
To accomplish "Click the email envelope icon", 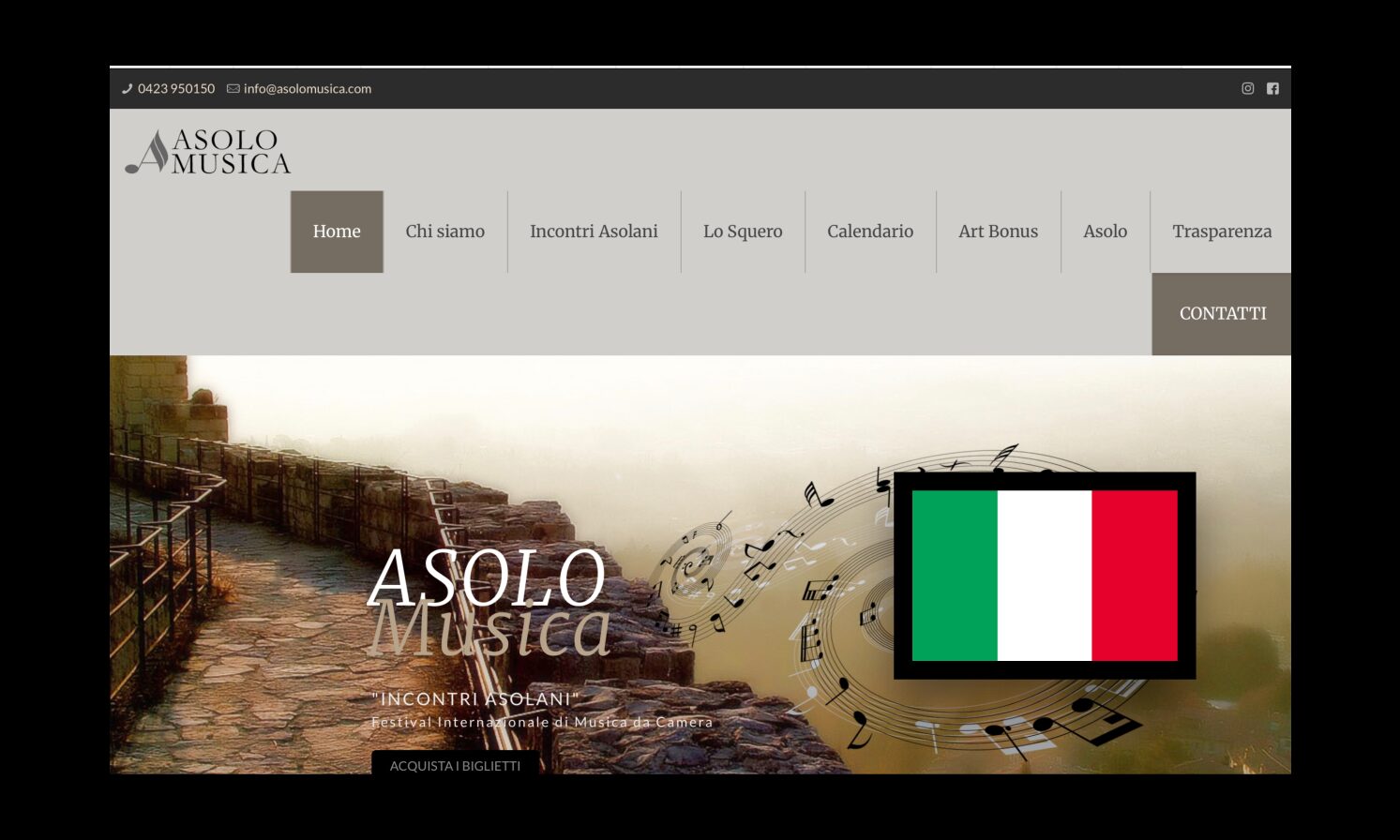I will pos(233,88).
